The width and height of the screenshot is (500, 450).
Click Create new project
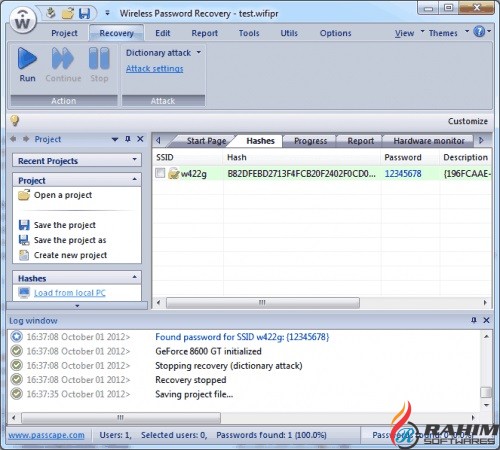point(70,255)
